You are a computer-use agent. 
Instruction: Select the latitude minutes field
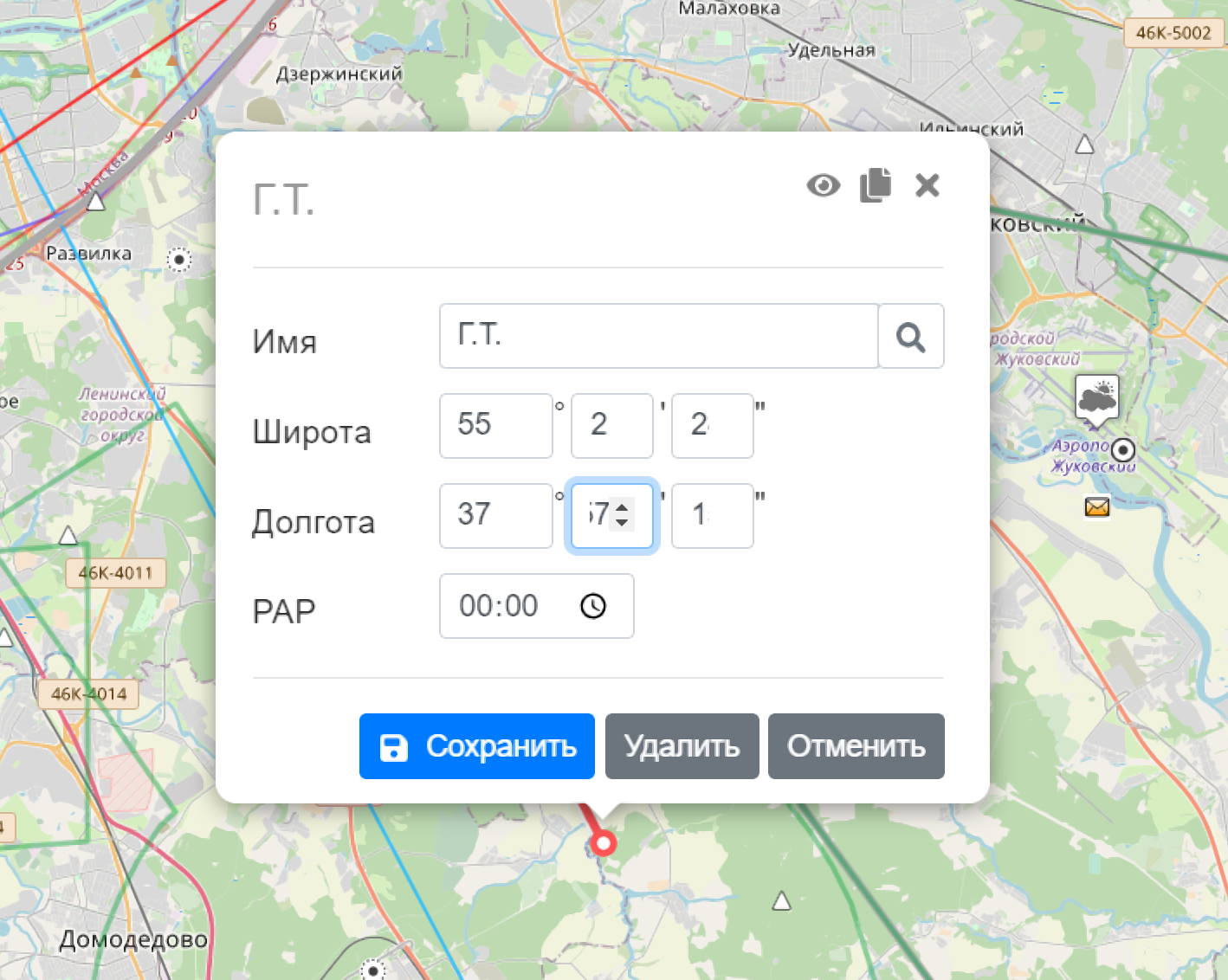tap(611, 426)
